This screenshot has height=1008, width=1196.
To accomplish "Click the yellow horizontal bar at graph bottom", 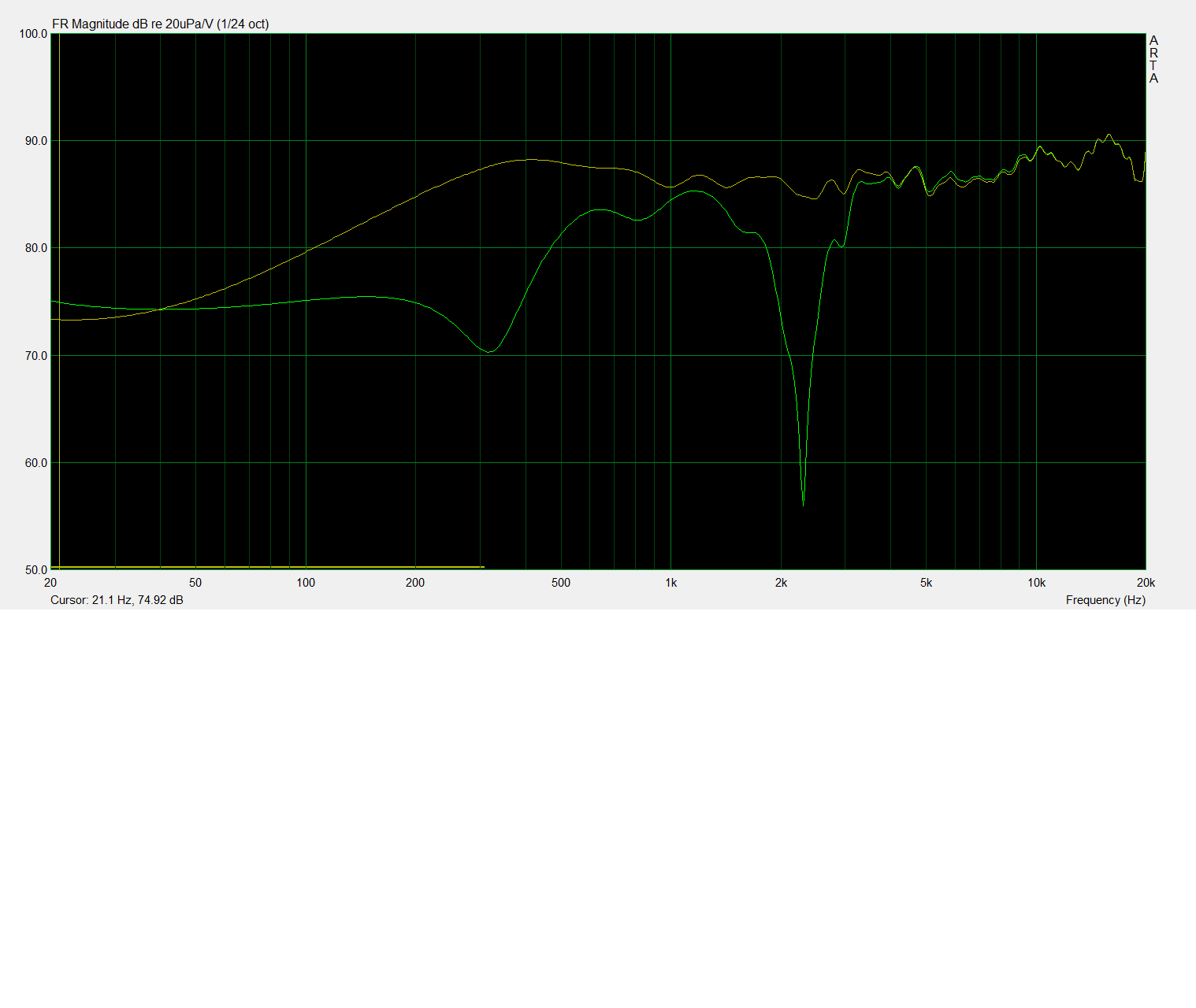I will [x=268, y=567].
